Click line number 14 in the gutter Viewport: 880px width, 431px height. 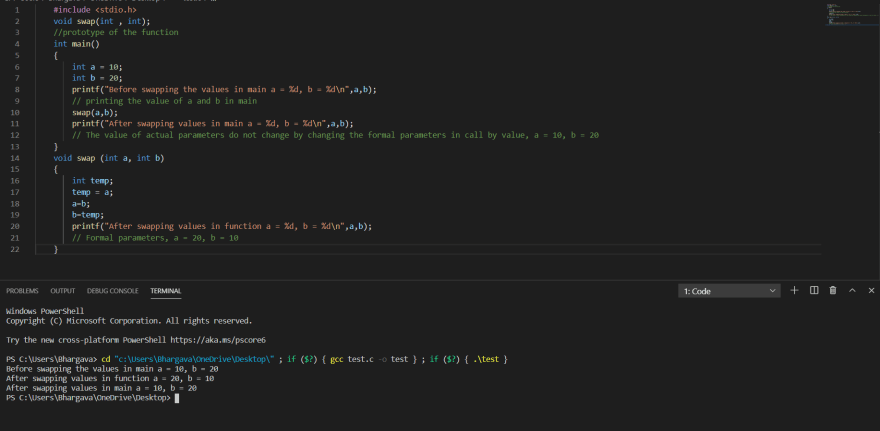click(x=15, y=158)
